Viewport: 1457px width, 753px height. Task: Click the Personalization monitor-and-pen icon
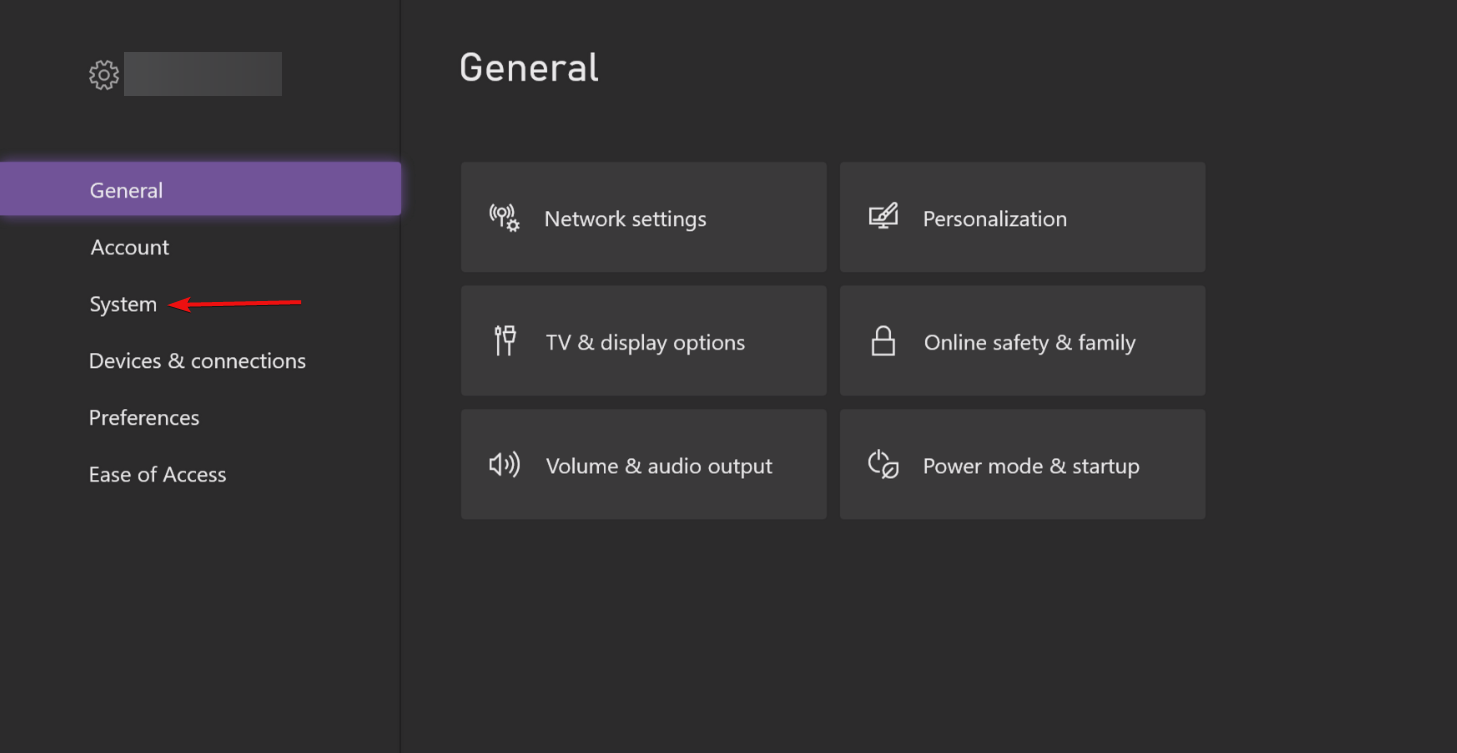pos(883,217)
